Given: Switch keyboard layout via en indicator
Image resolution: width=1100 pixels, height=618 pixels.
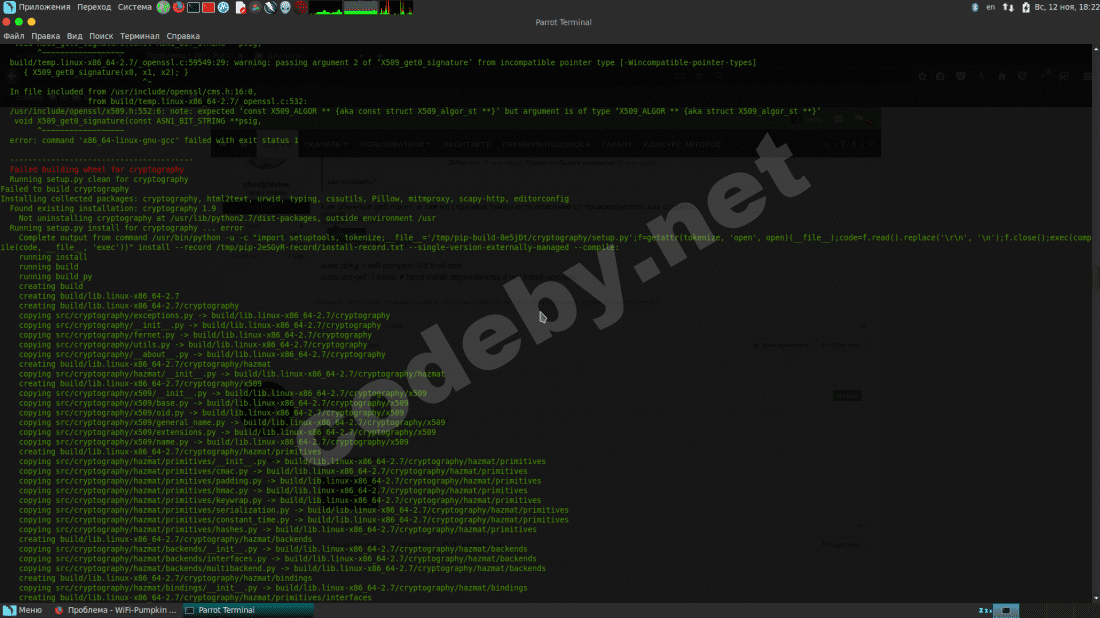Looking at the screenshot, I should click(x=990, y=7).
